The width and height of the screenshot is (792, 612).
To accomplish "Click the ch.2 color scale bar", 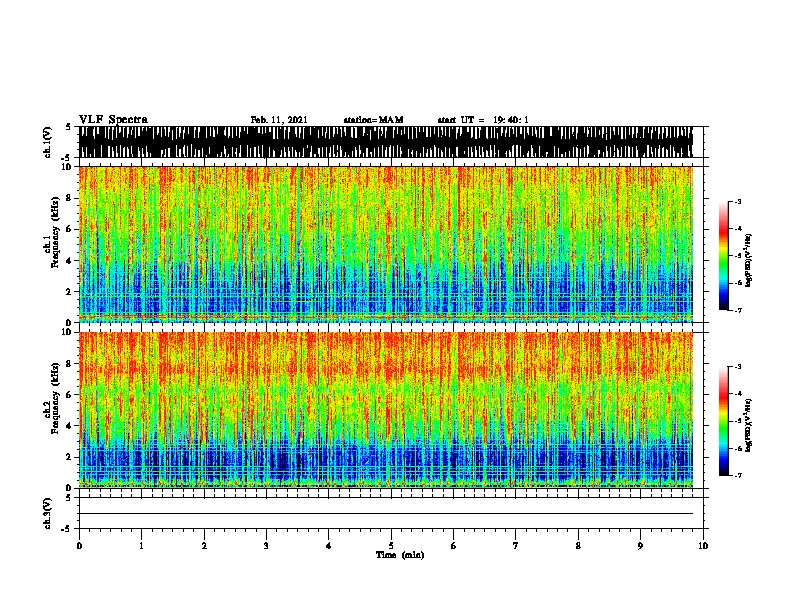I will pos(723,421).
